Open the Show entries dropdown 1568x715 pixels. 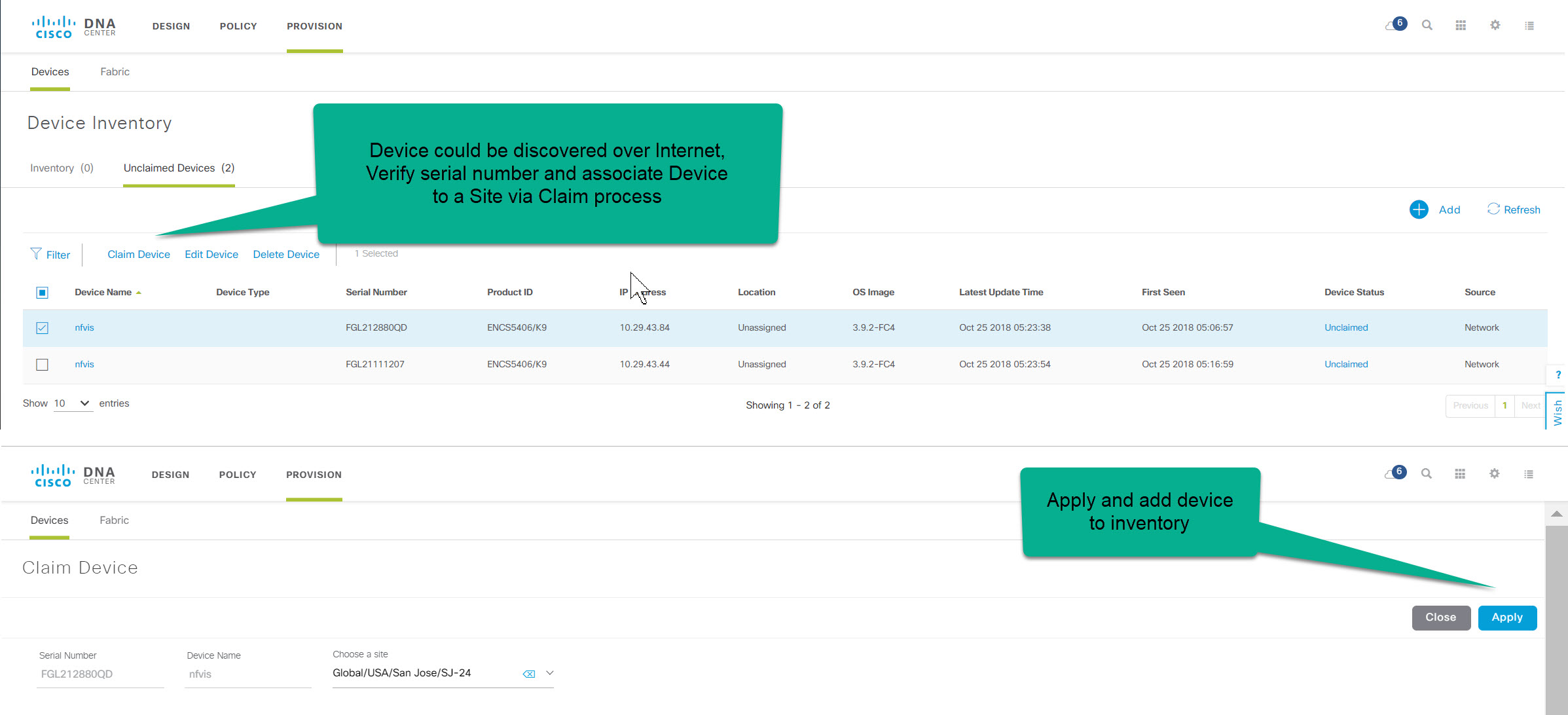click(72, 403)
